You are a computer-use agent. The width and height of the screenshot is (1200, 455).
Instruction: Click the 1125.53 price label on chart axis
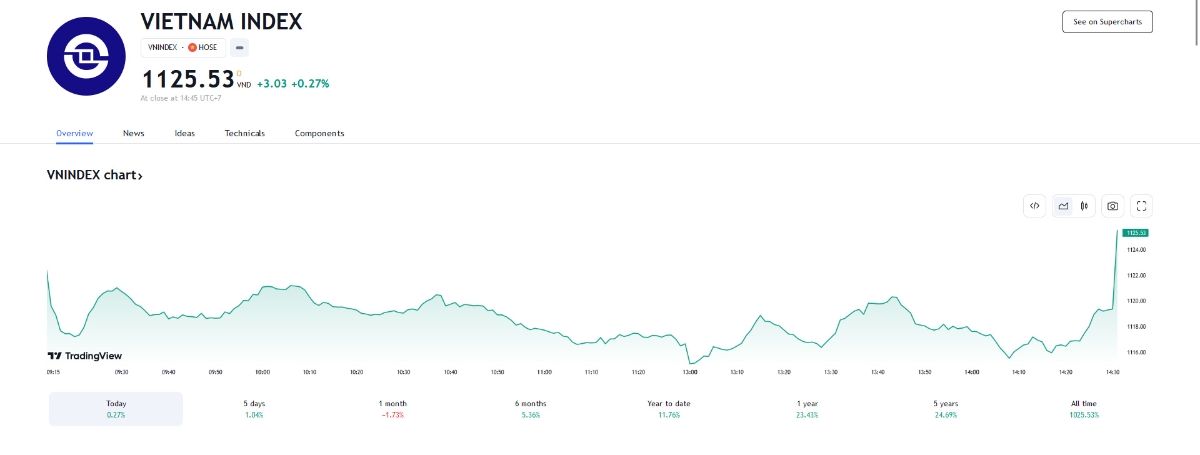[1135, 232]
